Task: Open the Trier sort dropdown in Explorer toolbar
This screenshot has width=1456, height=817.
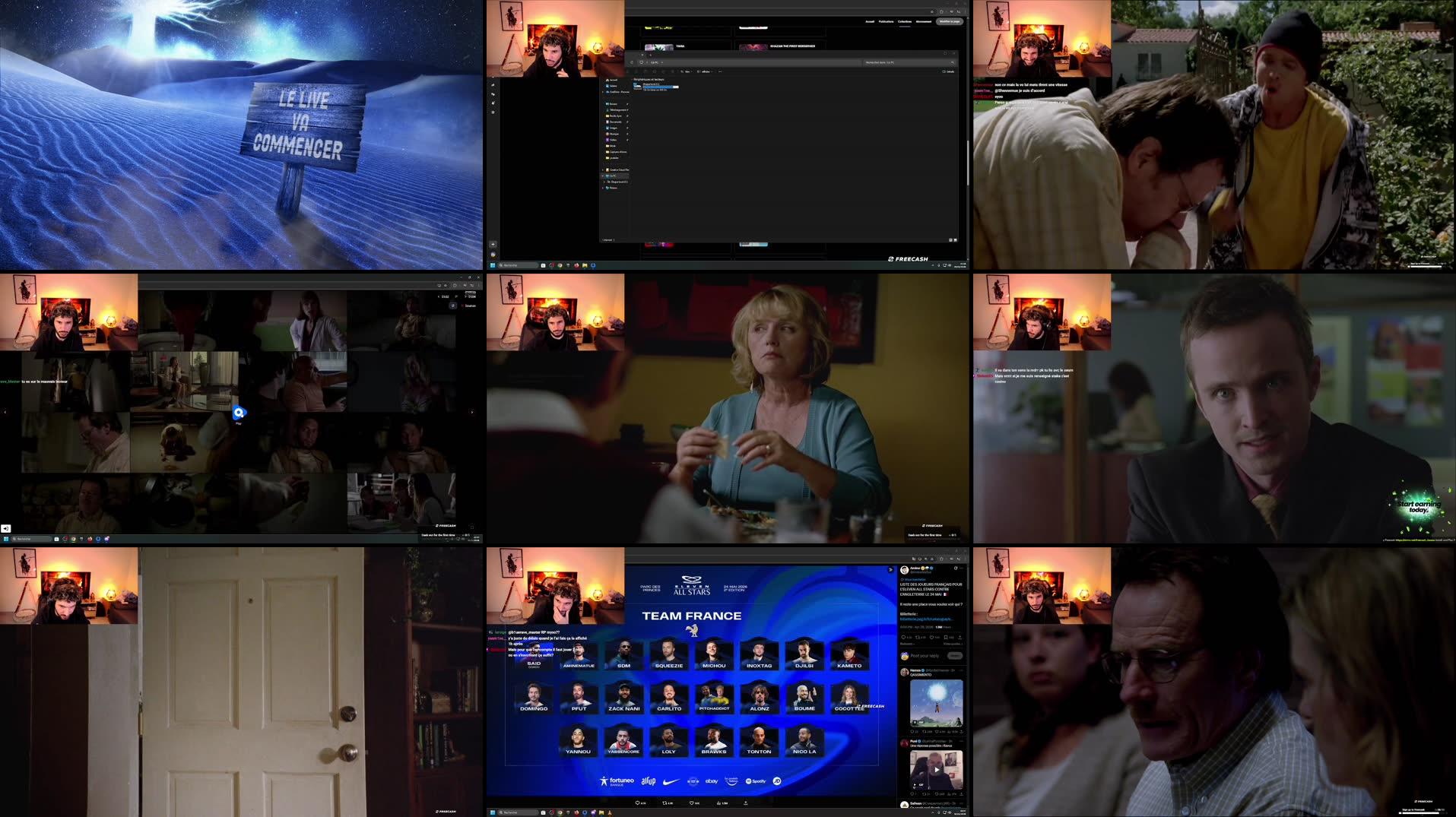Action: (687, 71)
